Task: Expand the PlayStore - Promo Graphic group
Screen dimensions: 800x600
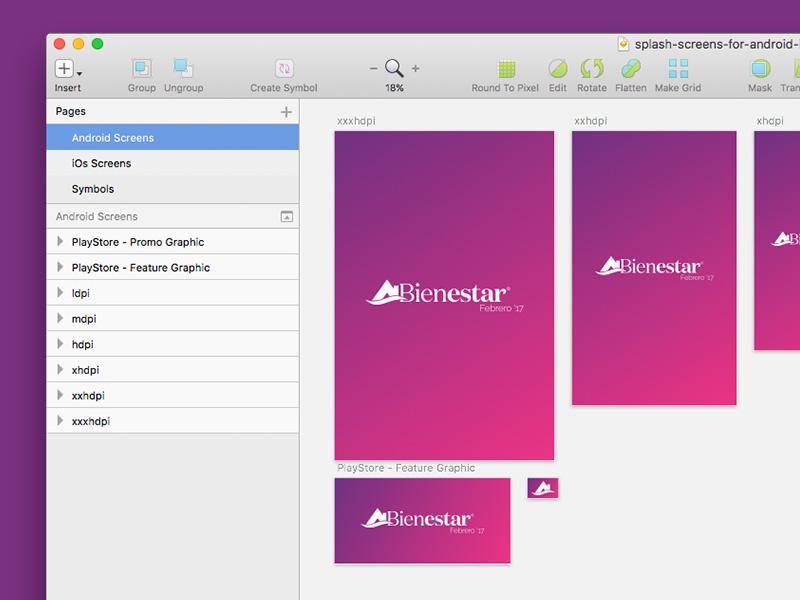Action: click(62, 241)
